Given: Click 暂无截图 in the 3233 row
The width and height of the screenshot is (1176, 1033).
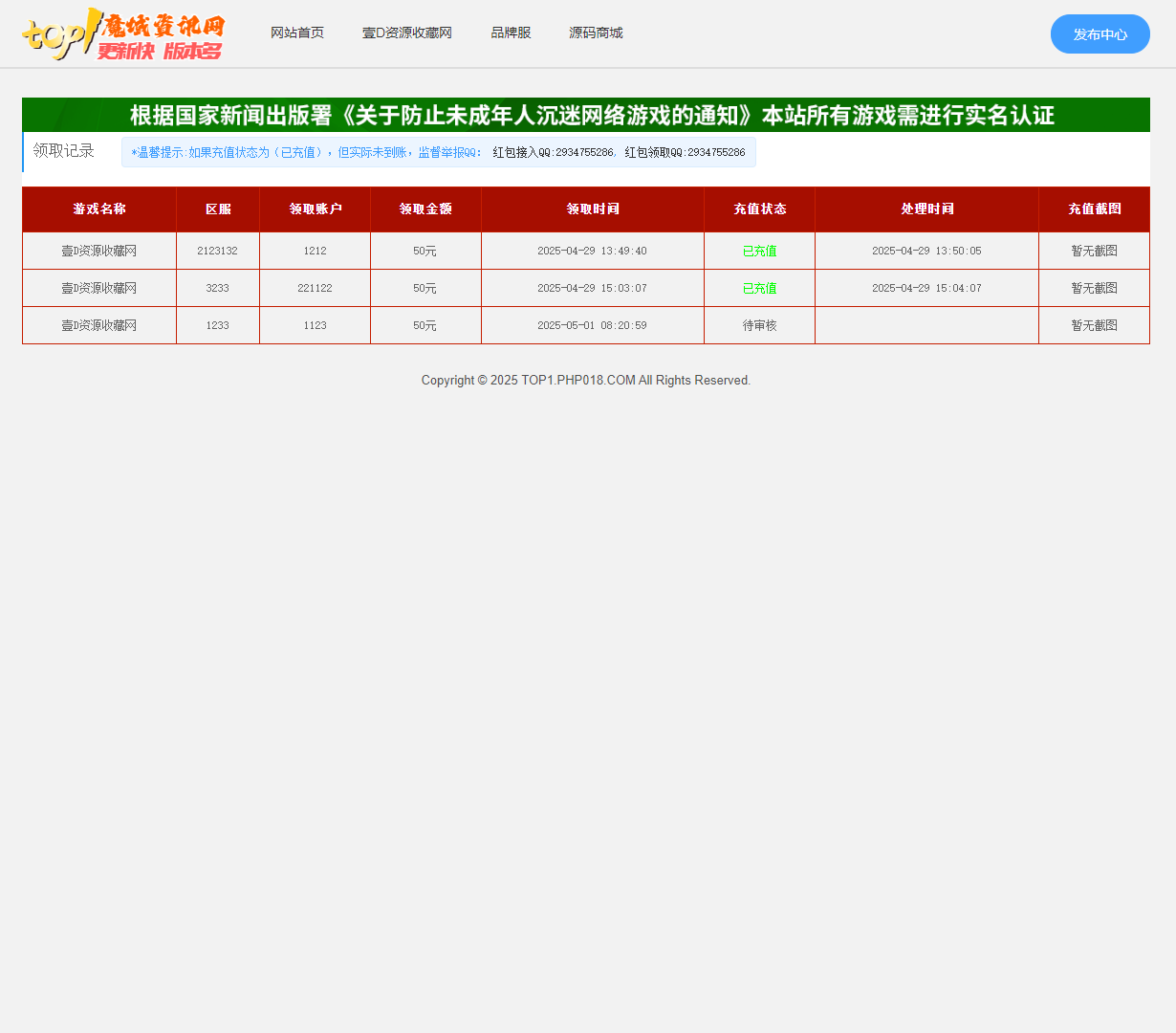Looking at the screenshot, I should pos(1095,288).
